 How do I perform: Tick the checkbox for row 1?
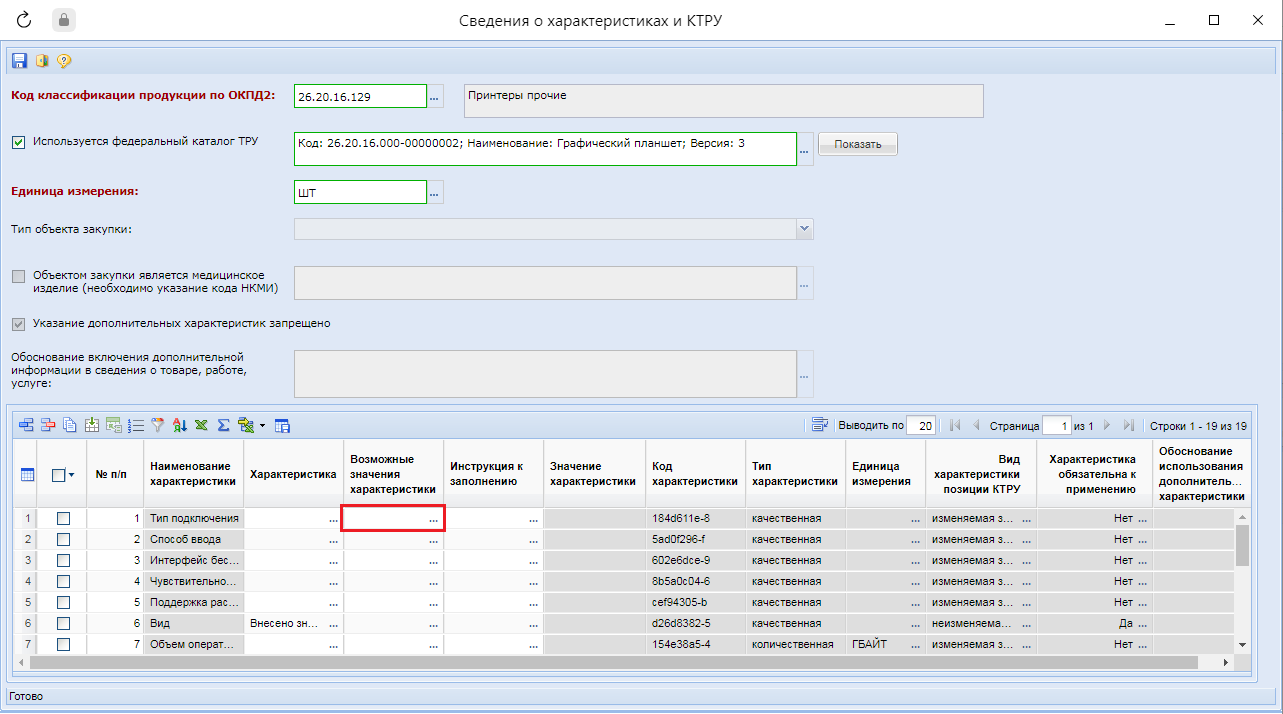[64, 518]
